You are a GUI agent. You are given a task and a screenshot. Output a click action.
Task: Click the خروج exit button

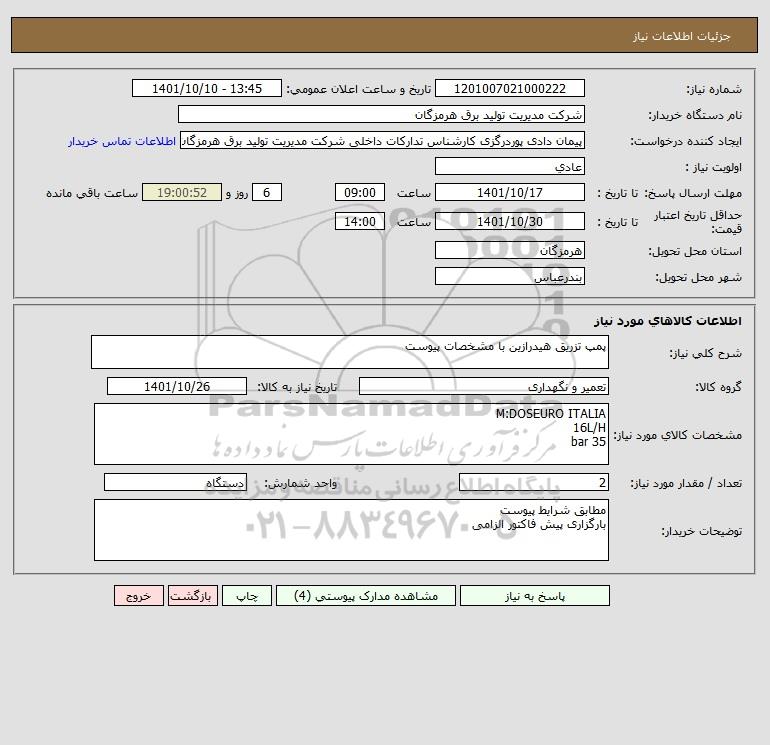(138, 595)
